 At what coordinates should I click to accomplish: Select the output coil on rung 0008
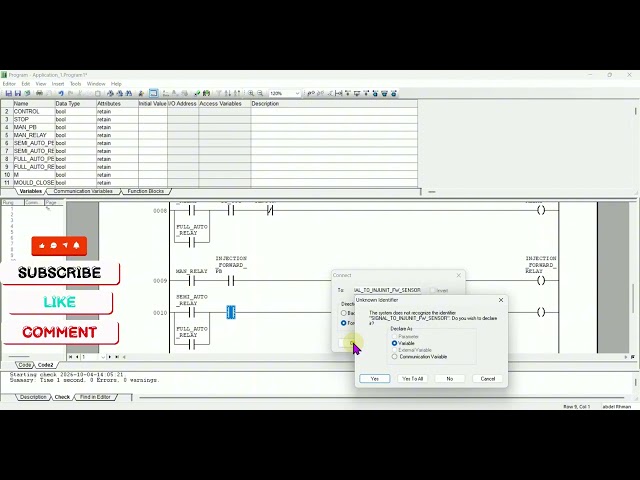[x=541, y=210]
